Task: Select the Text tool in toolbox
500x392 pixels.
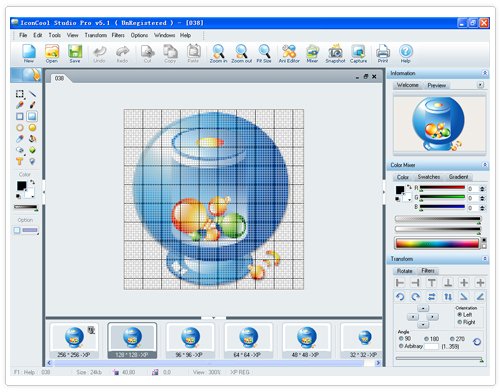Action: coord(20,162)
